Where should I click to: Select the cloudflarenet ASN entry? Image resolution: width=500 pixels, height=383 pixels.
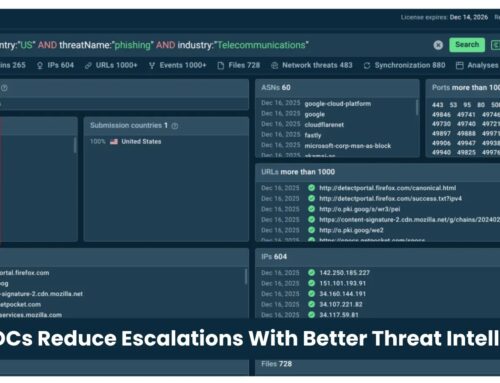coord(324,125)
